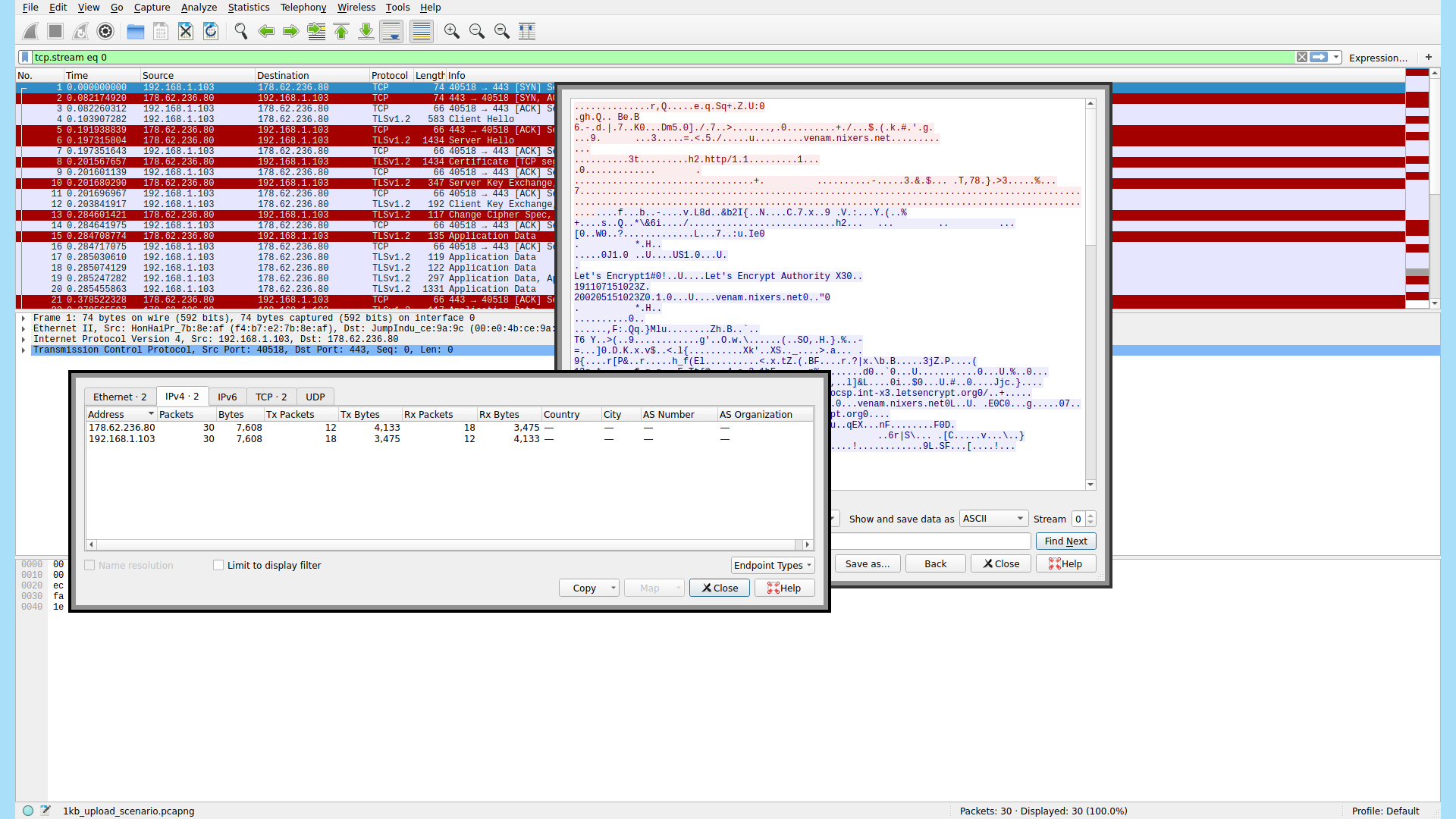Open Endpoint Types dropdown
Screen dimensions: 1456x819
pos(773,565)
